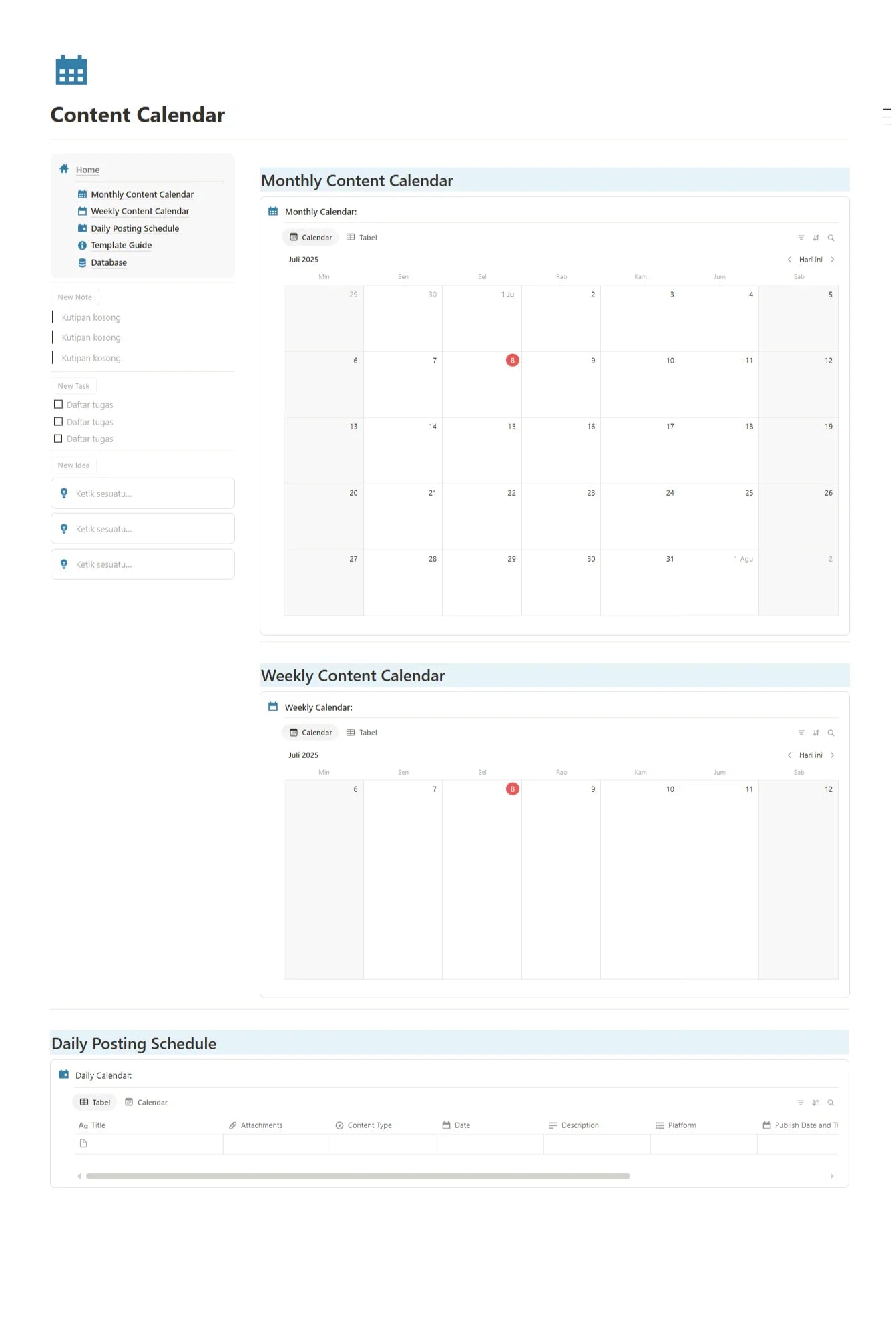Click the Weekly Calendar block icon
The height and width of the screenshot is (1317, 896).
[273, 707]
